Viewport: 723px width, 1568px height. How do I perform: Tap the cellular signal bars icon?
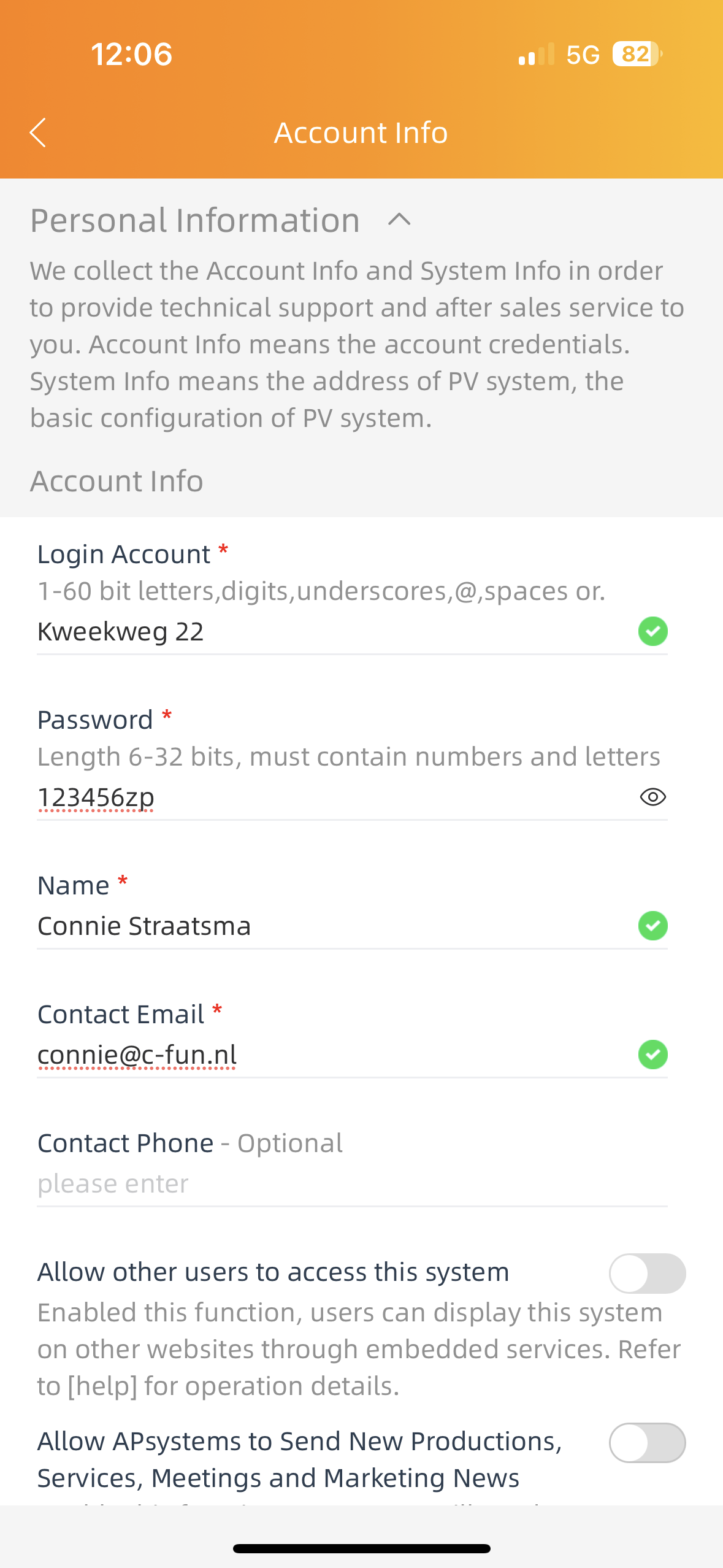coord(537,54)
